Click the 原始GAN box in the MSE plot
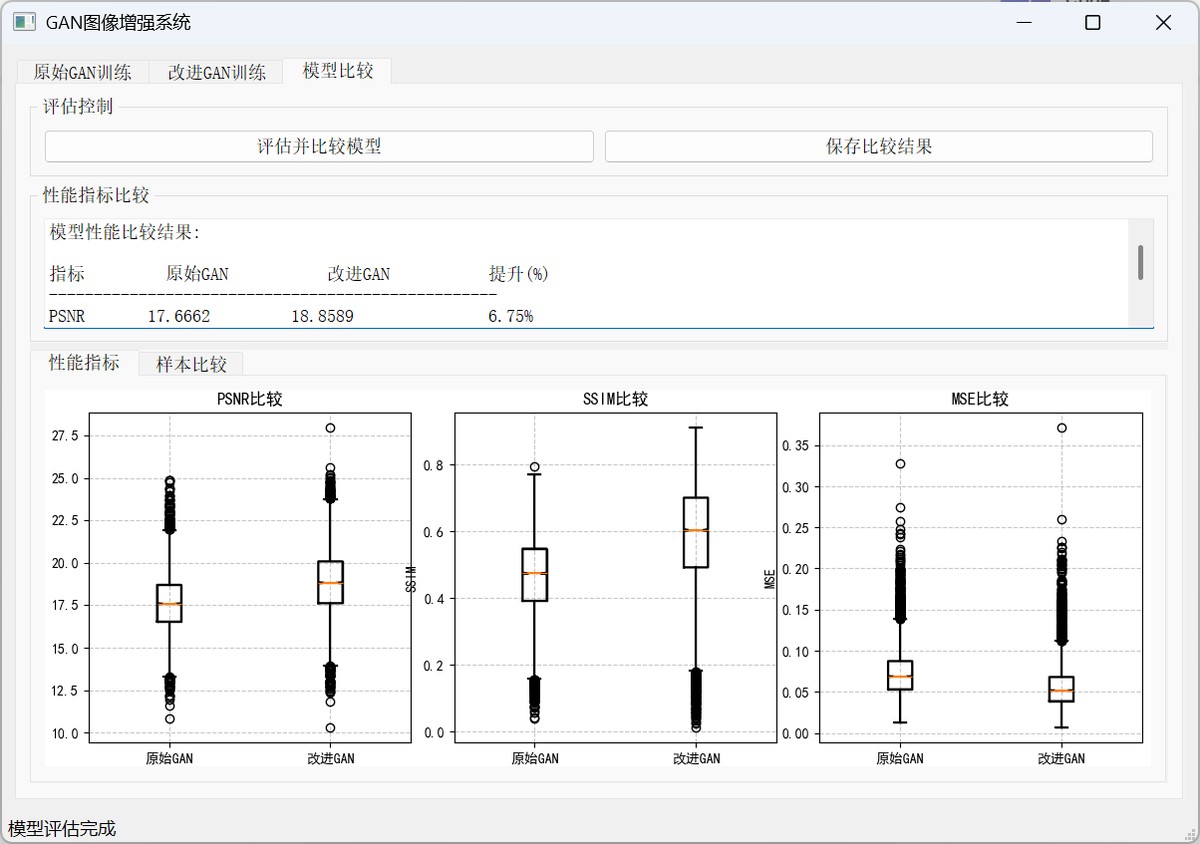This screenshot has width=1200, height=844. point(900,675)
